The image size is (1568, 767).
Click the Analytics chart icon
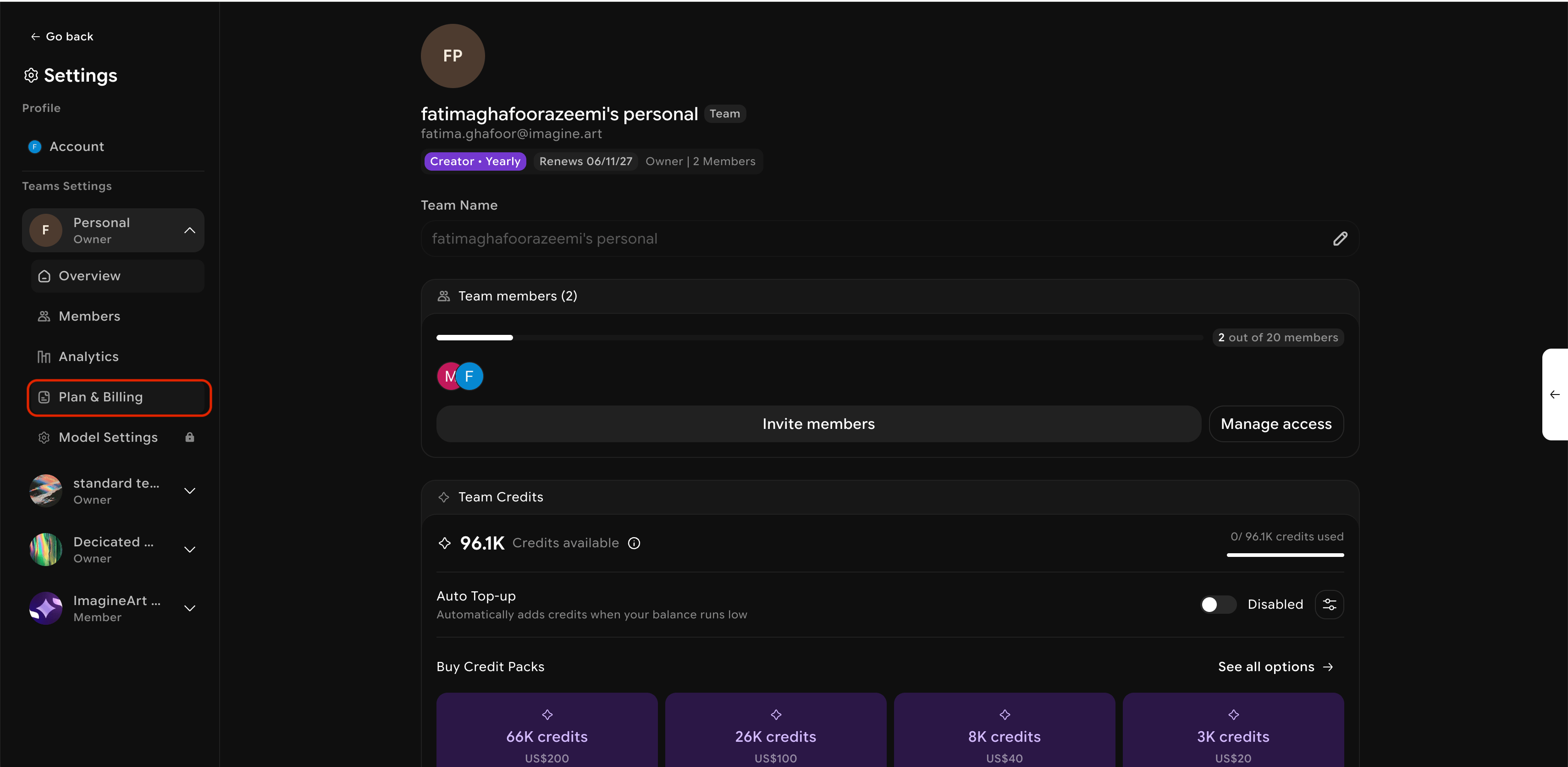pos(44,357)
